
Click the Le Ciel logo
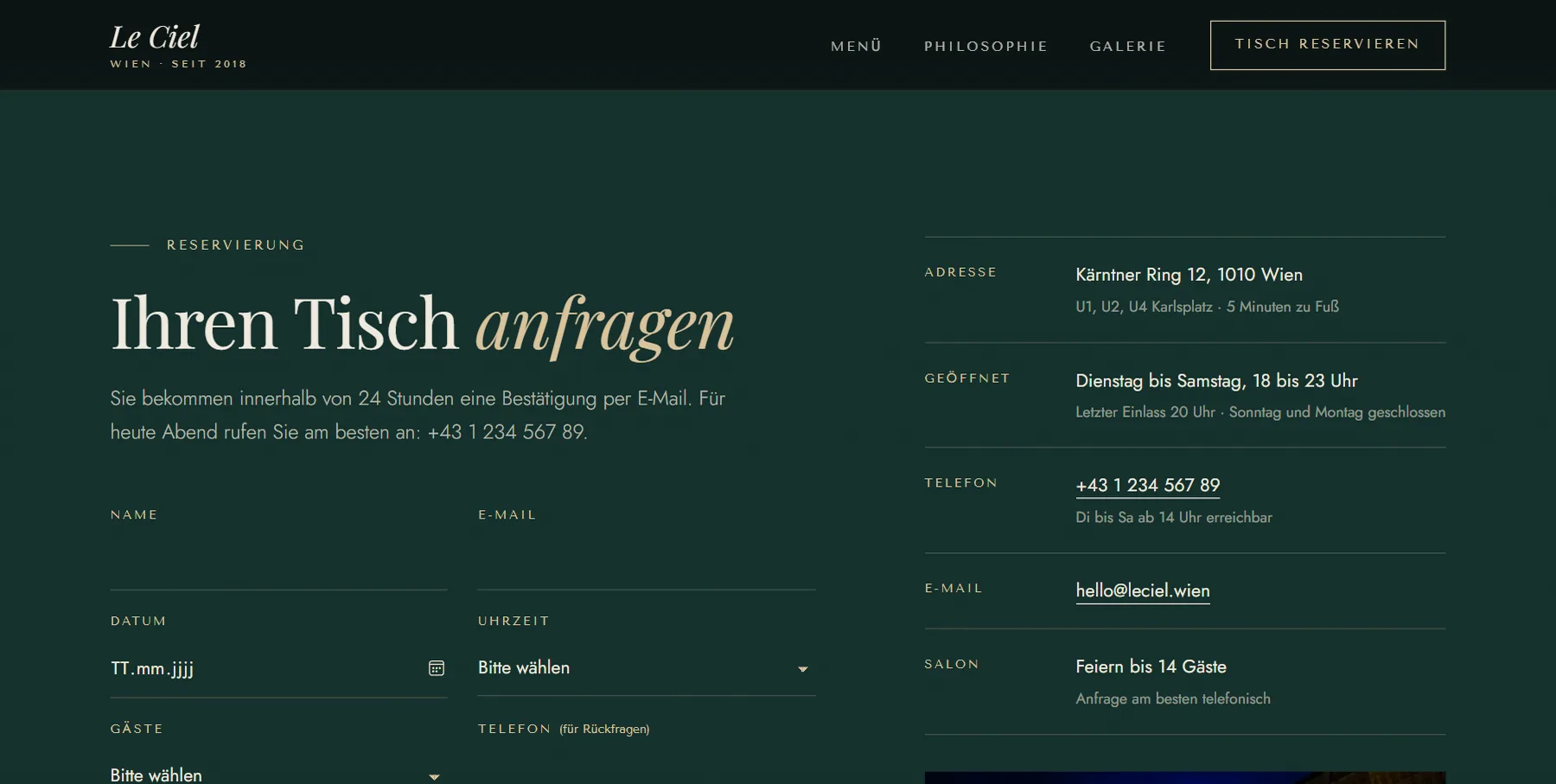point(155,37)
